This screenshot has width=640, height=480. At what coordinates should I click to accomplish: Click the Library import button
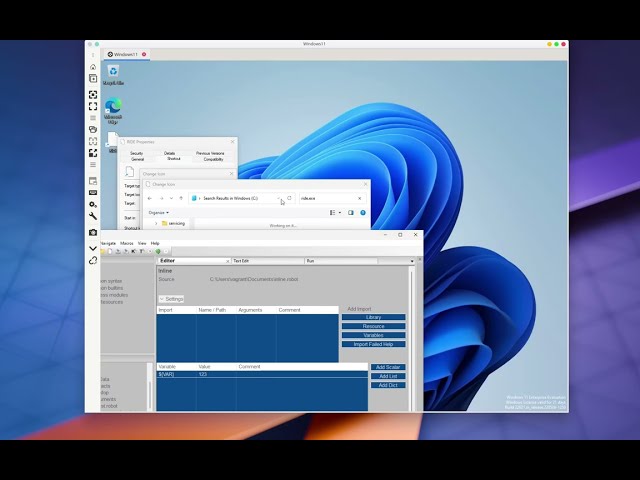(373, 317)
